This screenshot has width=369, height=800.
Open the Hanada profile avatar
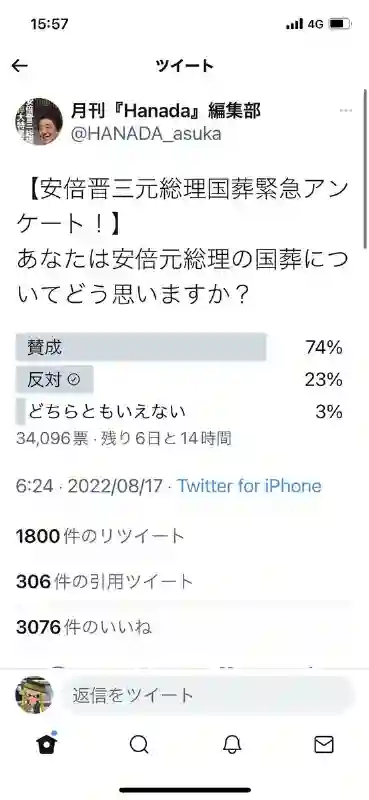click(x=39, y=121)
